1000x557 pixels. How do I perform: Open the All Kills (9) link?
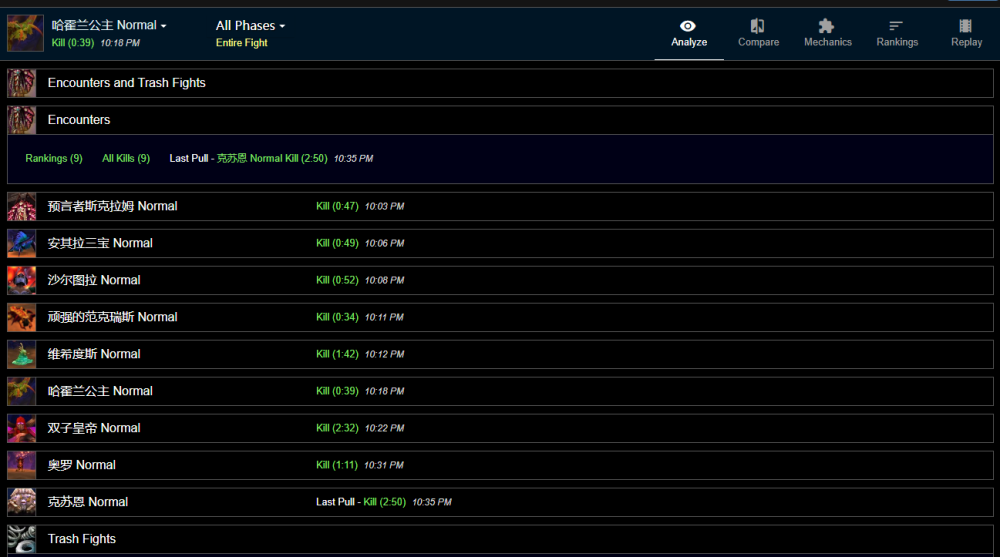(126, 158)
